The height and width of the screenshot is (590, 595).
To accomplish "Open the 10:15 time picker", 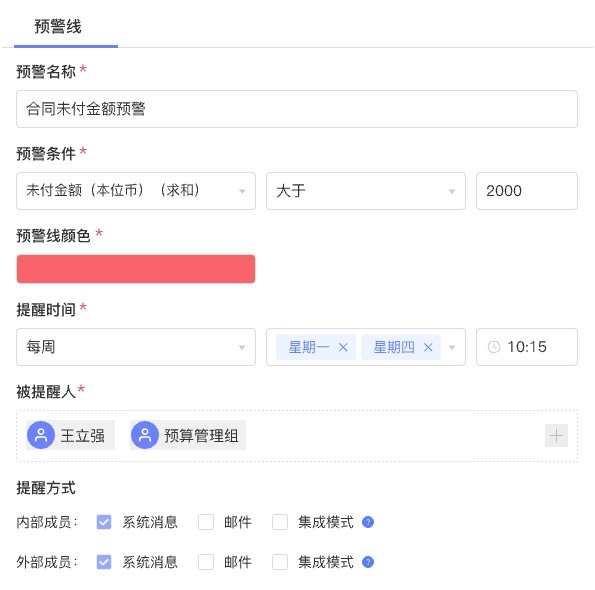I will coord(527,347).
